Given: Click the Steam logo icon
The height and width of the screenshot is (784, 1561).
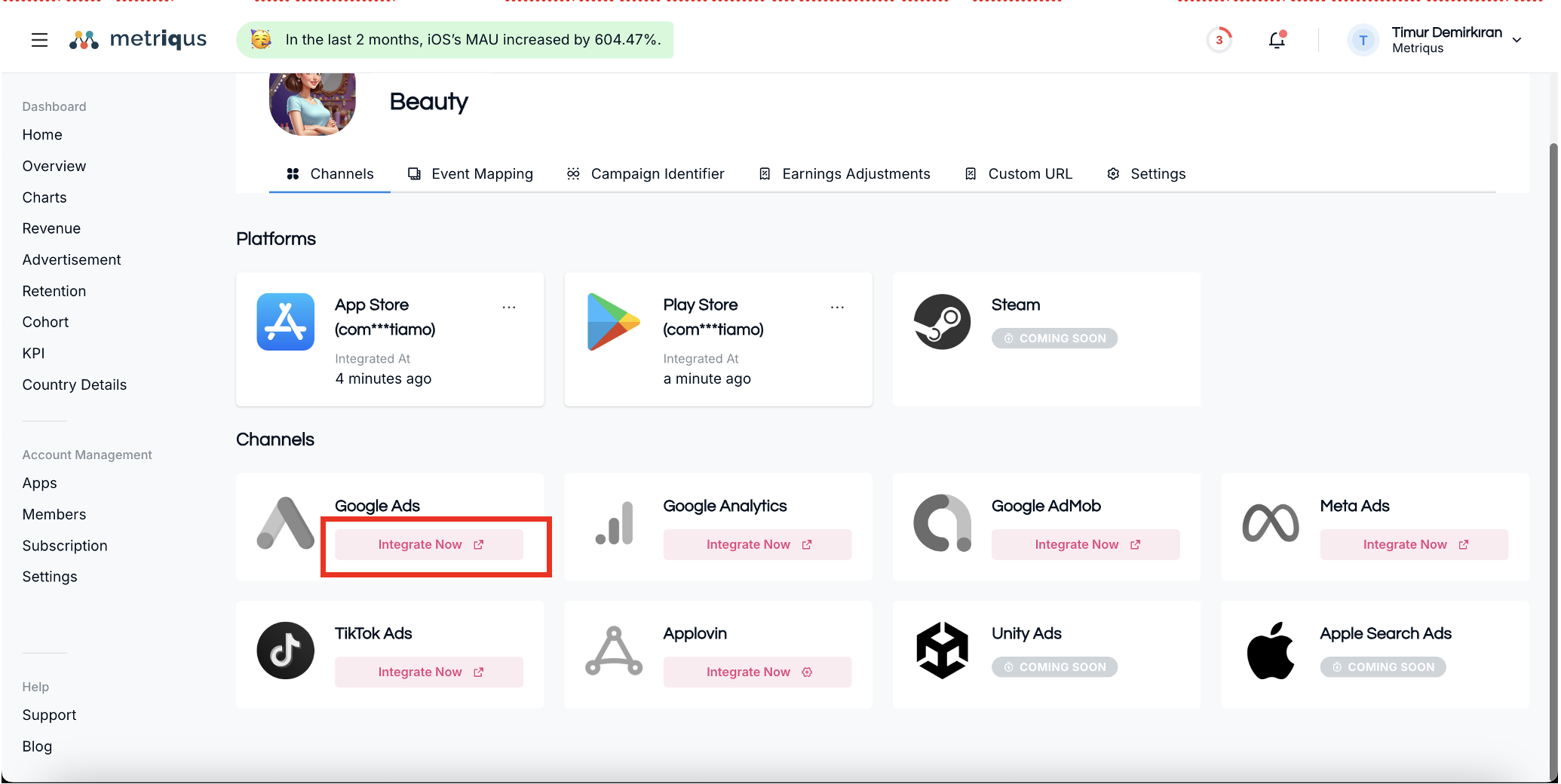Looking at the screenshot, I should pos(943,322).
